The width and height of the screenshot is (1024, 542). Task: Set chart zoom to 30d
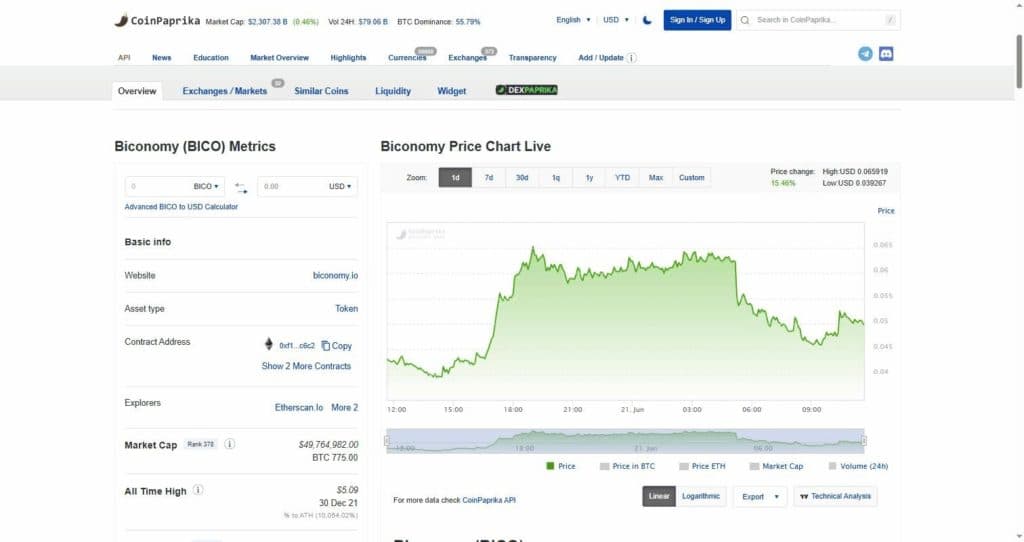point(522,178)
